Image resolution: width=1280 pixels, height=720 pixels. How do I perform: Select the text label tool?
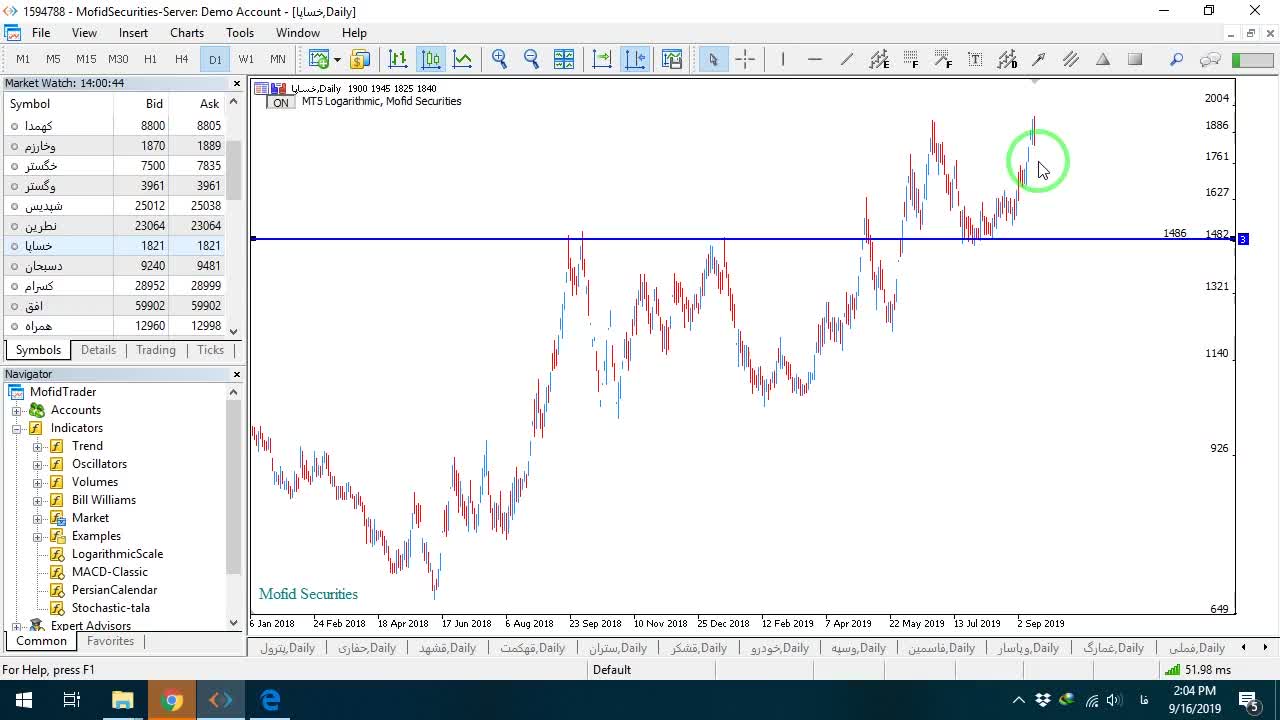pyautogui.click(x=975, y=59)
